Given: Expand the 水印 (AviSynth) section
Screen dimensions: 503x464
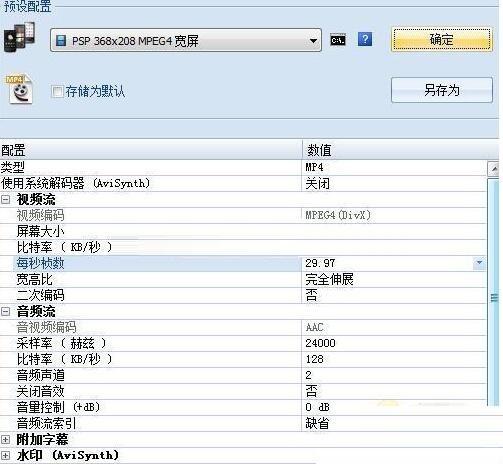Looking at the screenshot, I should click(x=6, y=456).
